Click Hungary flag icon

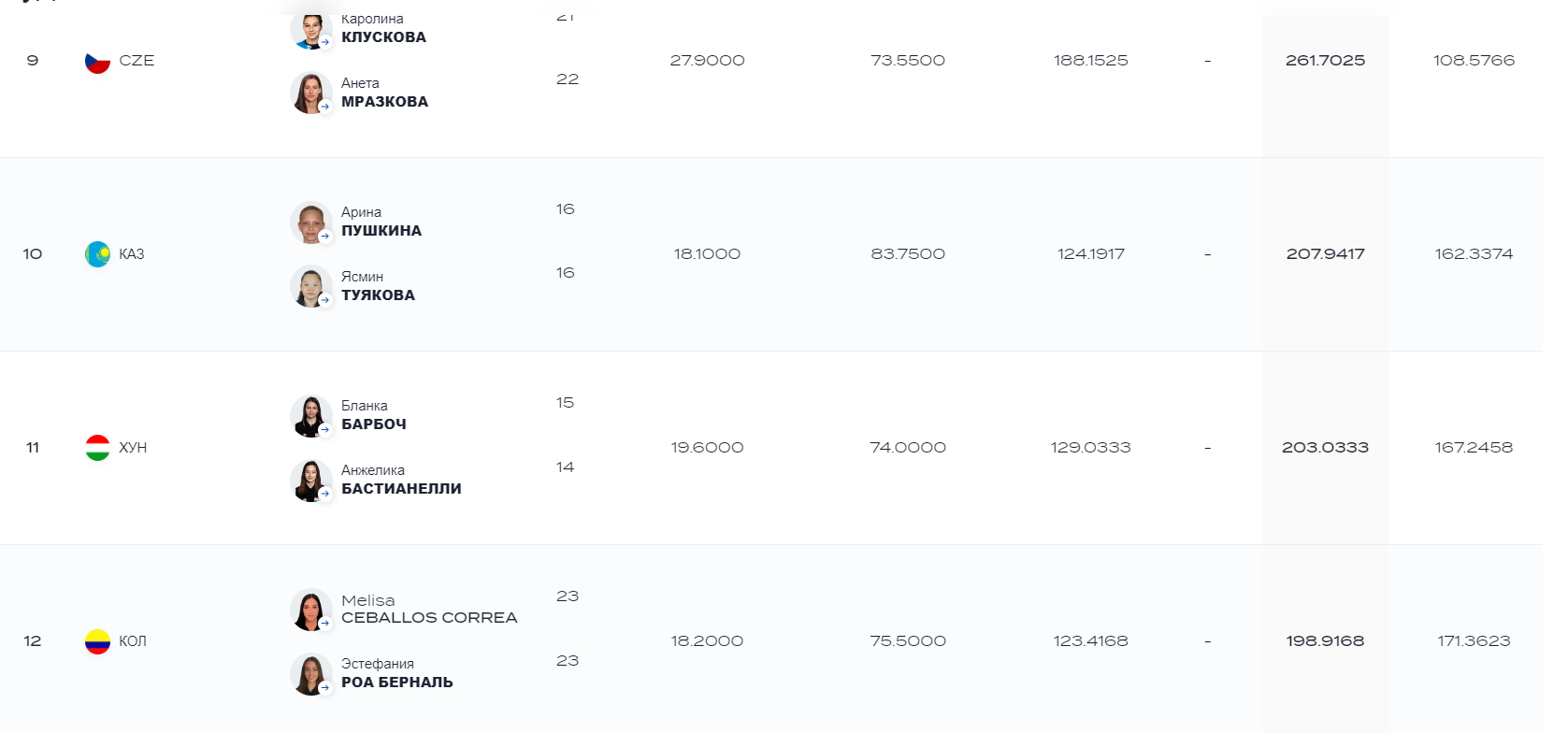97,448
